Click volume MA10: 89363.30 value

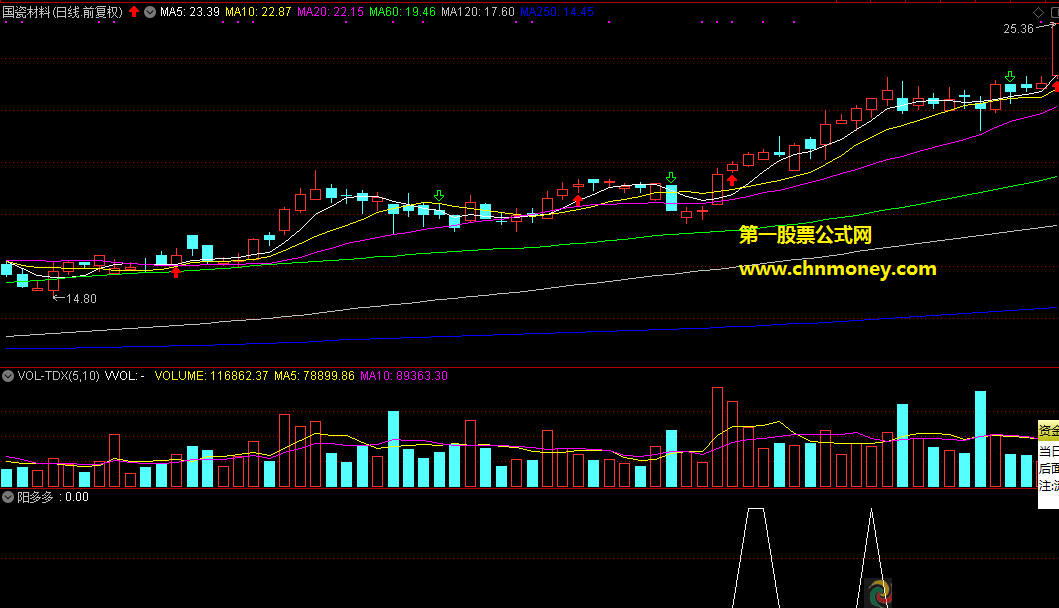[404, 376]
